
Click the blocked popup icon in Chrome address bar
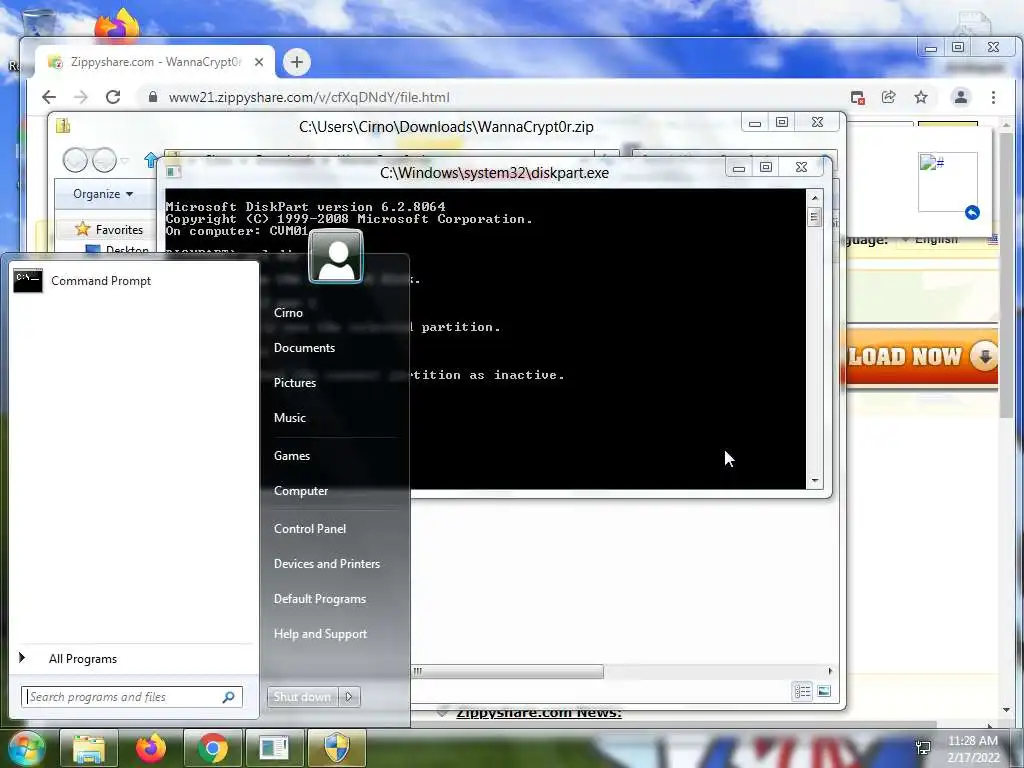pos(857,97)
